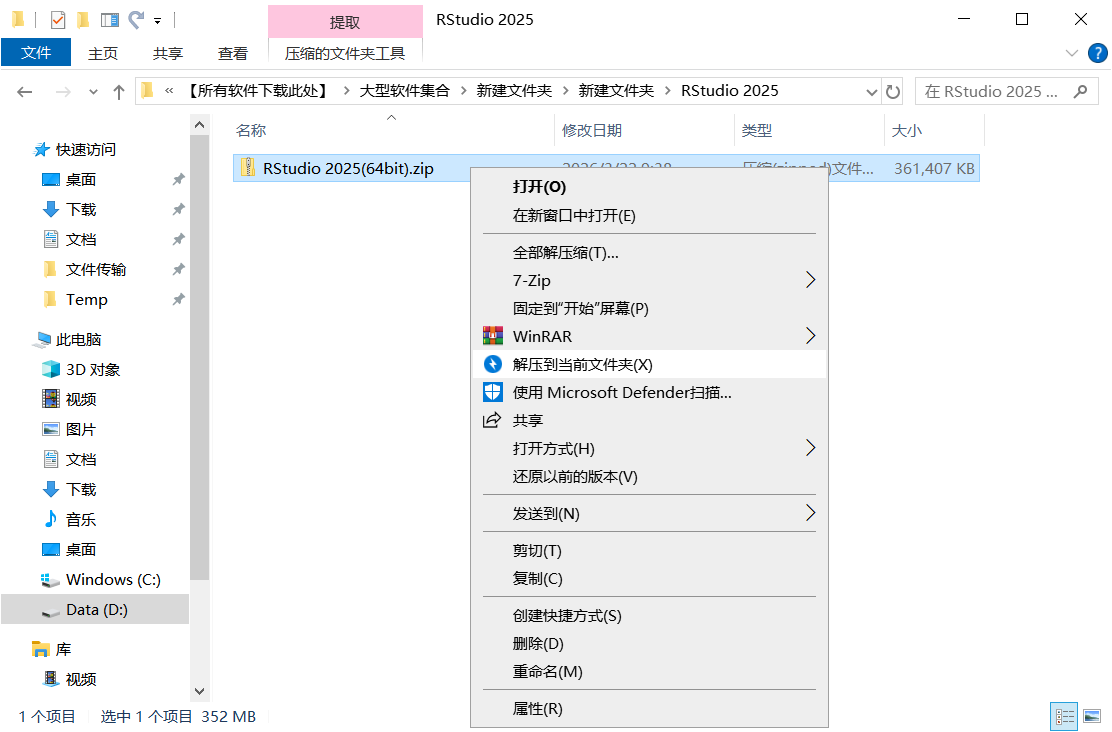Open 音乐 in the sidebar
Viewport: 1112px width, 732px height.
(80, 519)
